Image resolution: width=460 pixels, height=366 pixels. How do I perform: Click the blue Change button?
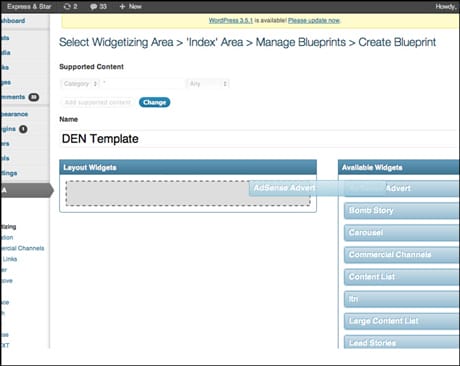(x=155, y=102)
